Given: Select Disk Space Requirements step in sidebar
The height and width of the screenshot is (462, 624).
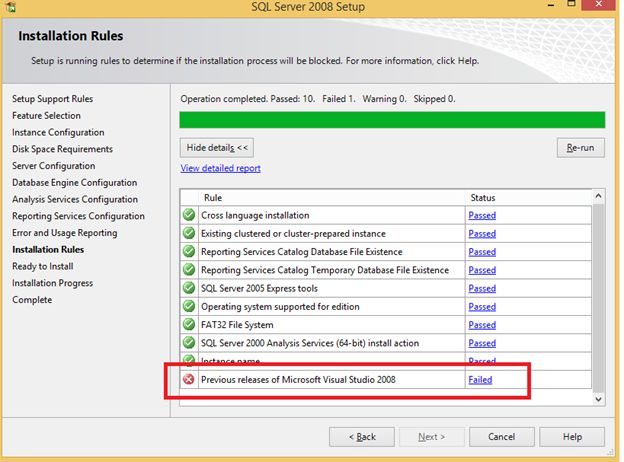Looking at the screenshot, I should (62, 149).
